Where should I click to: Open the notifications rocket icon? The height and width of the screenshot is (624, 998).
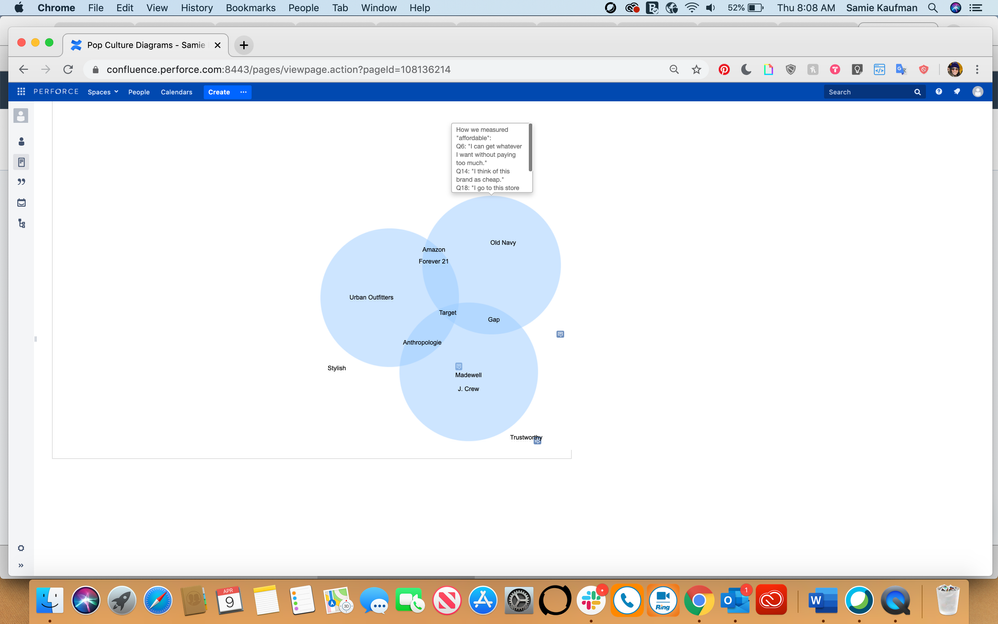957,92
